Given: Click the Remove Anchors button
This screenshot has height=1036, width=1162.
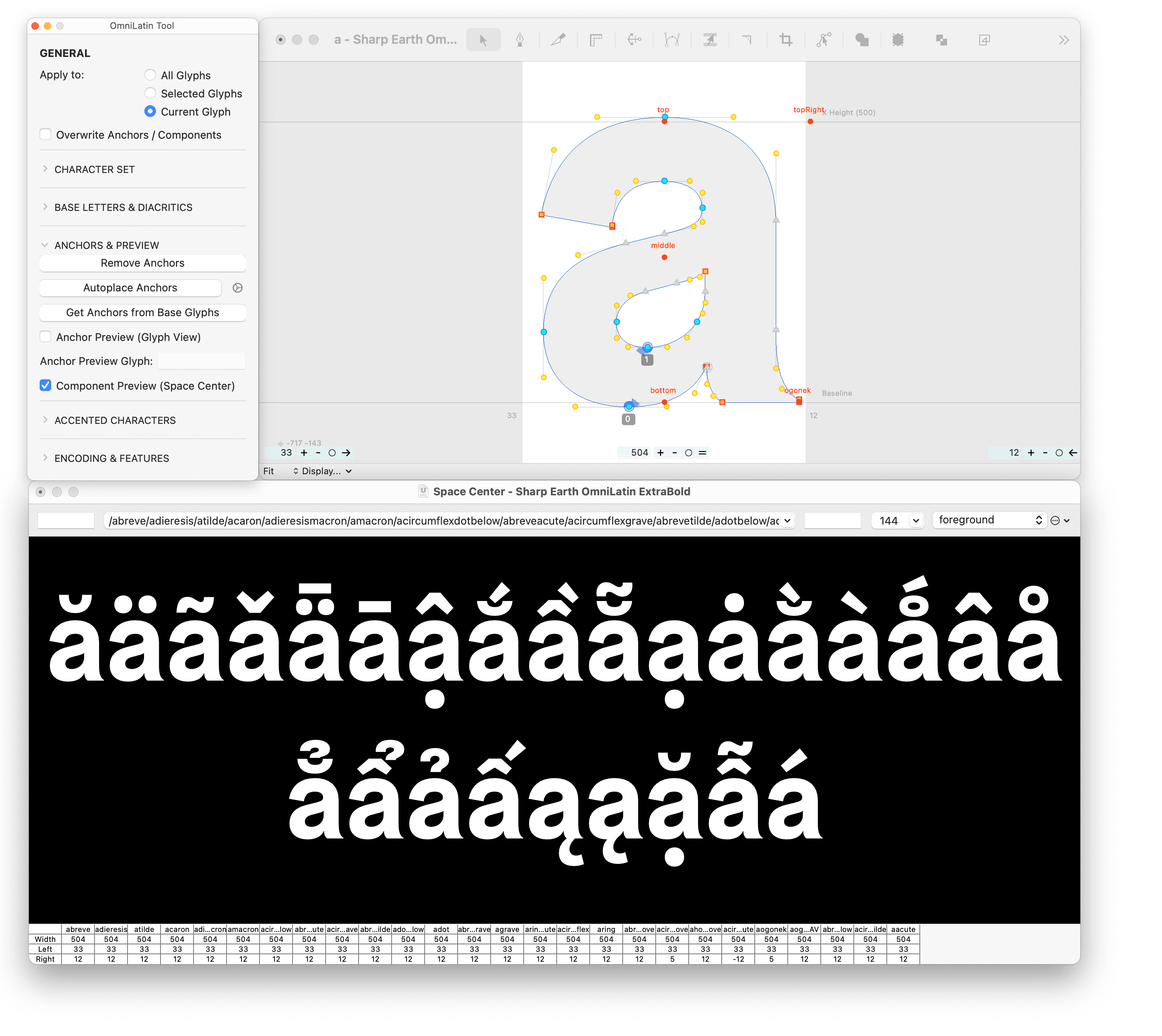Looking at the screenshot, I should click(x=142, y=263).
